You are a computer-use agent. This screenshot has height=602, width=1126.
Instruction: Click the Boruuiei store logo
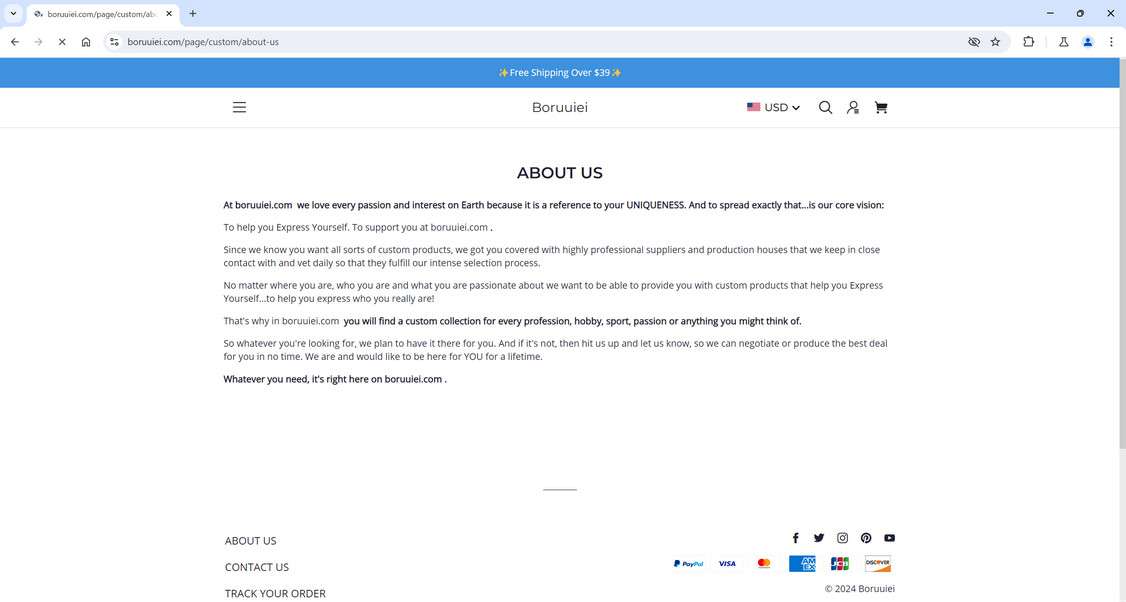coord(559,107)
